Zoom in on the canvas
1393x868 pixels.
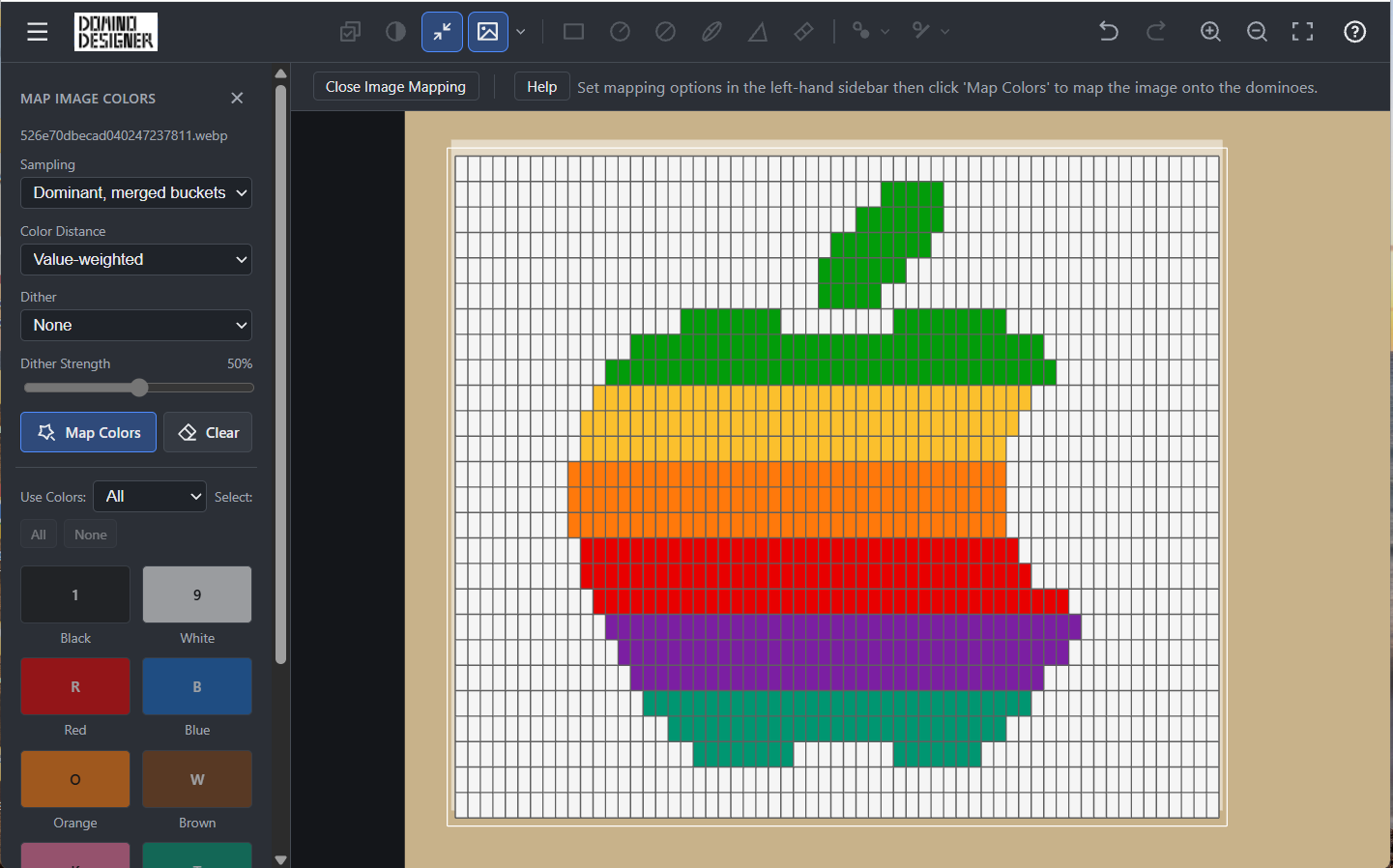coord(1210,32)
